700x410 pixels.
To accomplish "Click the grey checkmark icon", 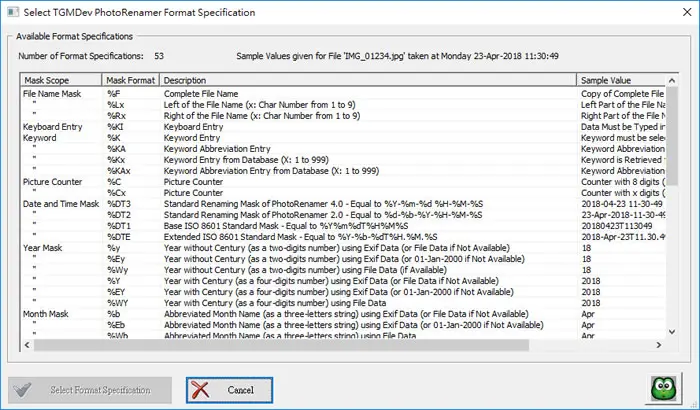I will 22,390.
